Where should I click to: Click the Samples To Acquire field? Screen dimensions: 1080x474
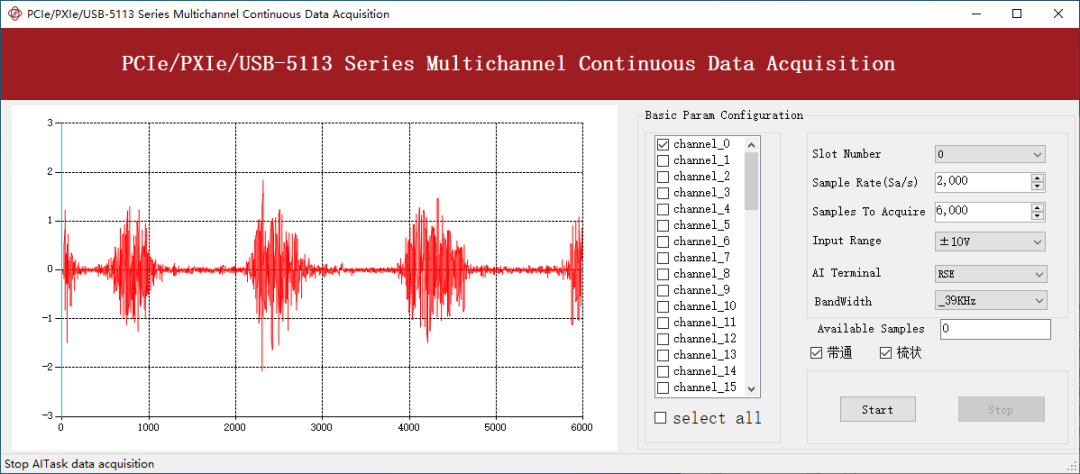point(982,212)
